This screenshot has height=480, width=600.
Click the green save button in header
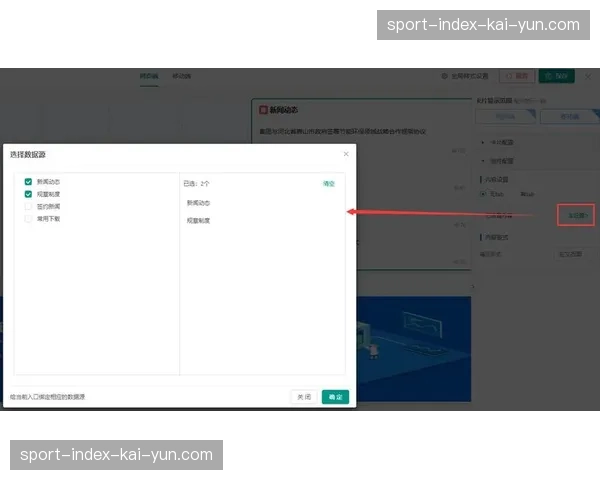click(556, 76)
